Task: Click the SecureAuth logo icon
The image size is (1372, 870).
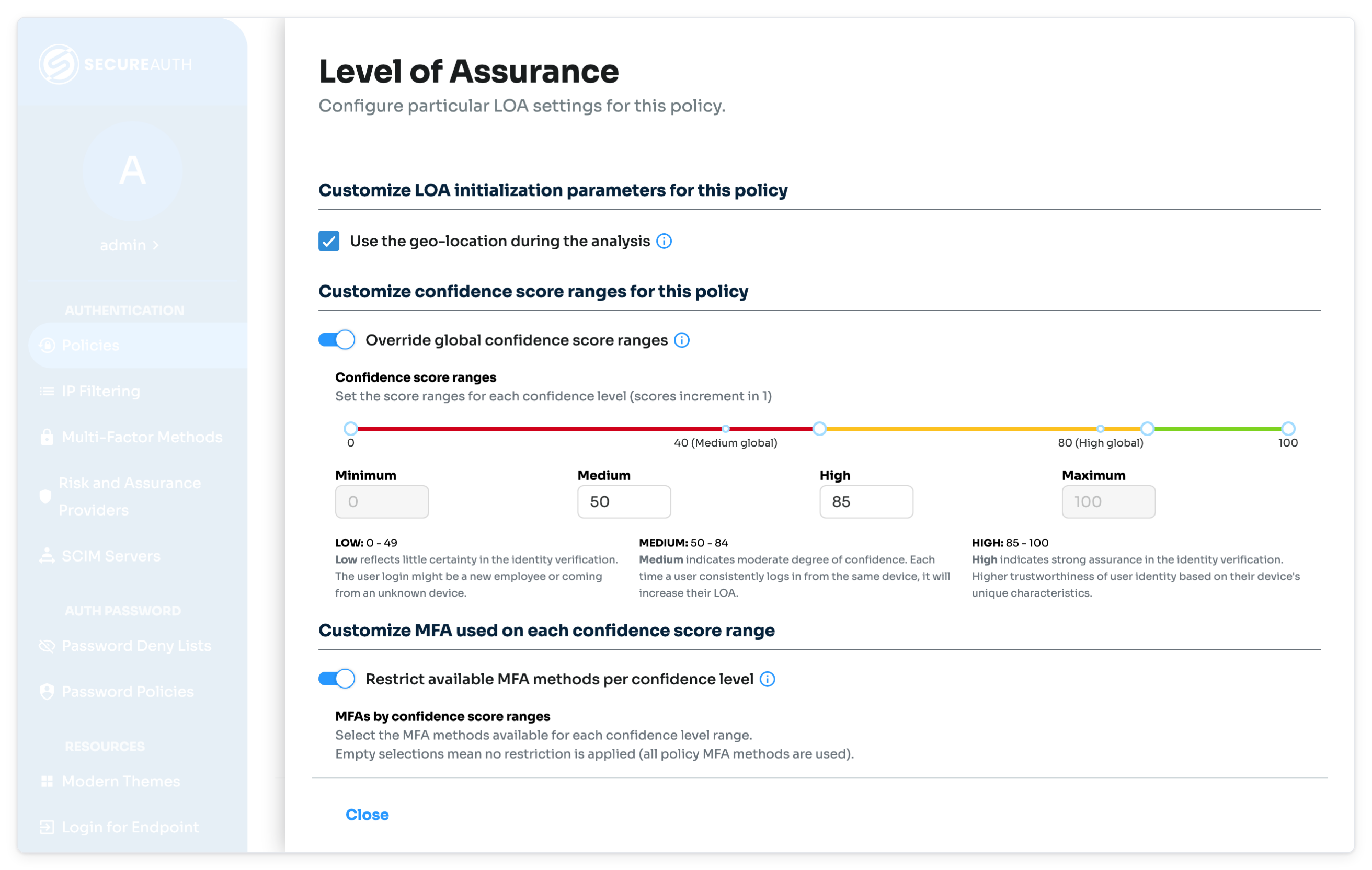Action: click(x=59, y=64)
